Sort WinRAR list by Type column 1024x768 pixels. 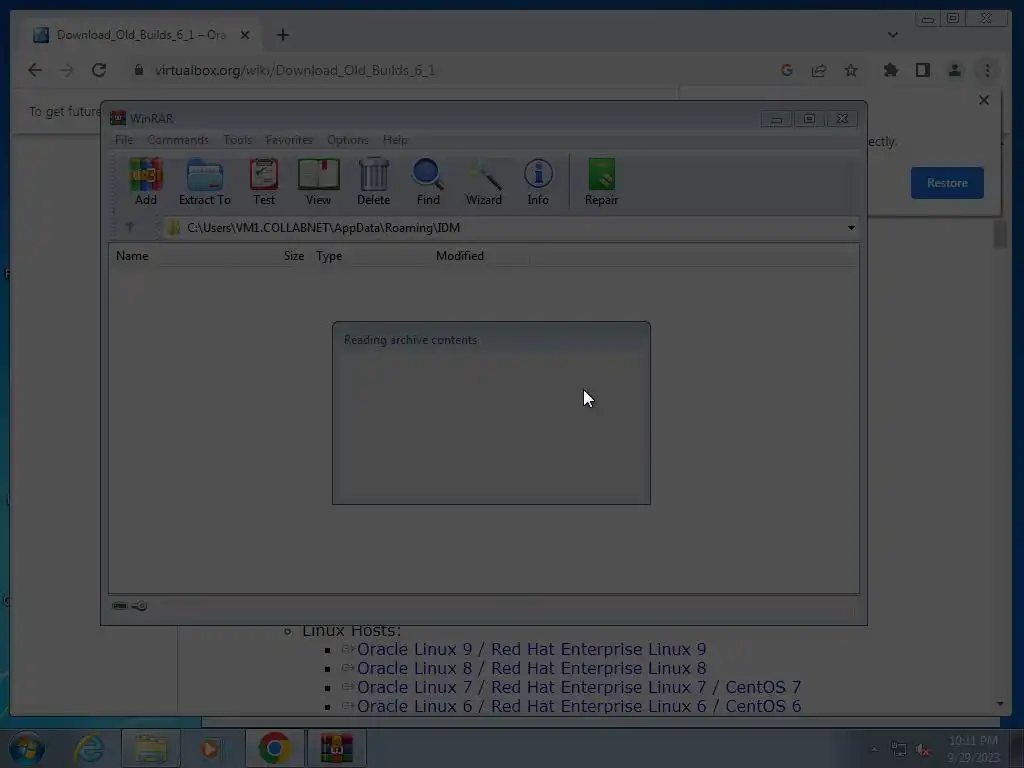click(329, 256)
